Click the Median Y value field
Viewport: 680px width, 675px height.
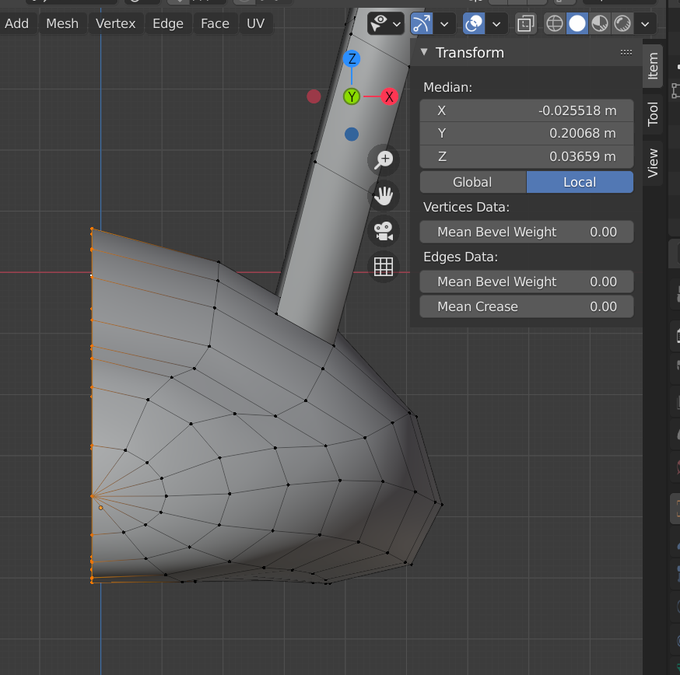pyautogui.click(x=526, y=133)
